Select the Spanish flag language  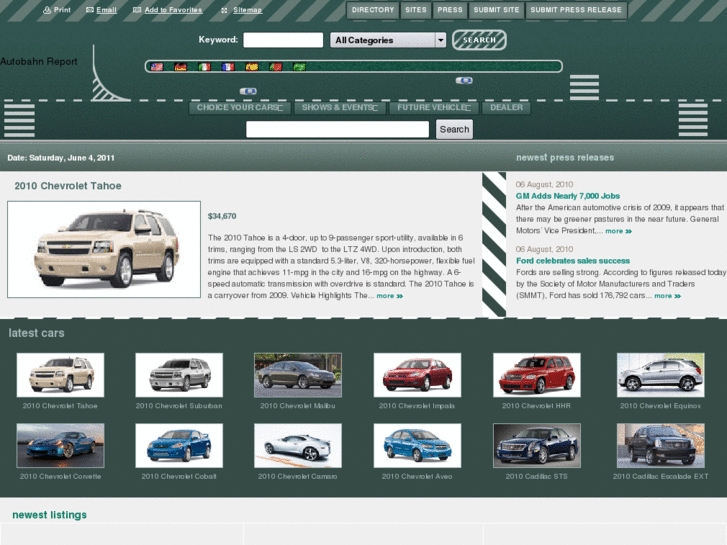pyautogui.click(x=252, y=67)
